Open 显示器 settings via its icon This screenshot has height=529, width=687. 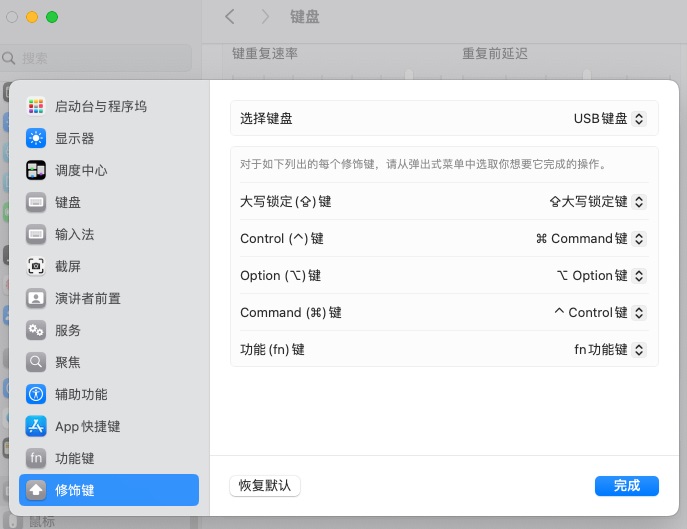[x=36, y=138]
